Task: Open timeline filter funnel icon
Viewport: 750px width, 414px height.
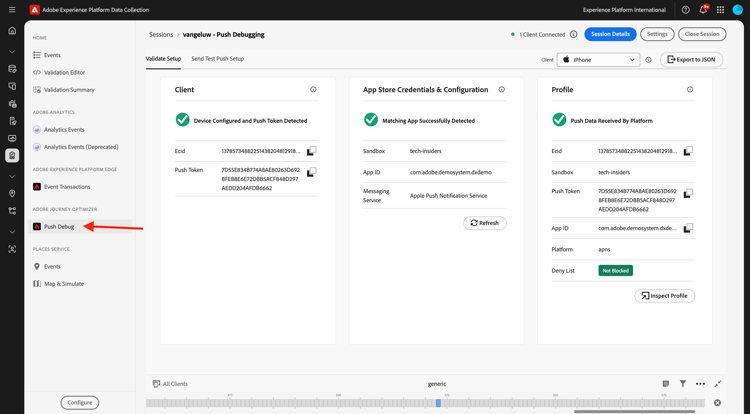Action: click(x=683, y=383)
